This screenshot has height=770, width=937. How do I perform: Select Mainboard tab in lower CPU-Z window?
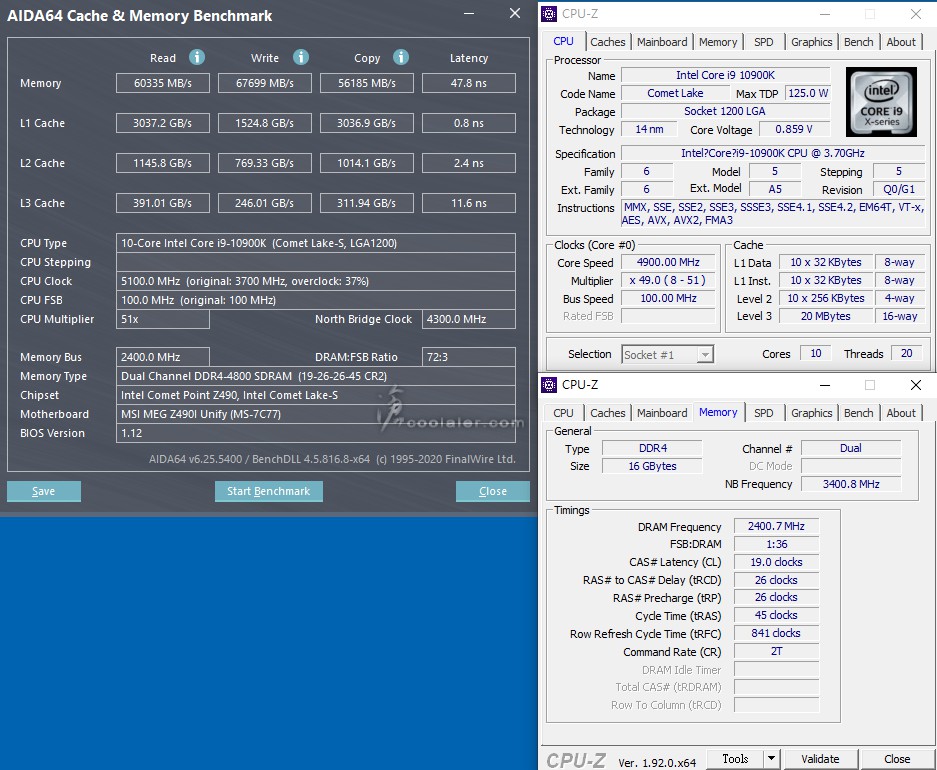pyautogui.click(x=662, y=413)
